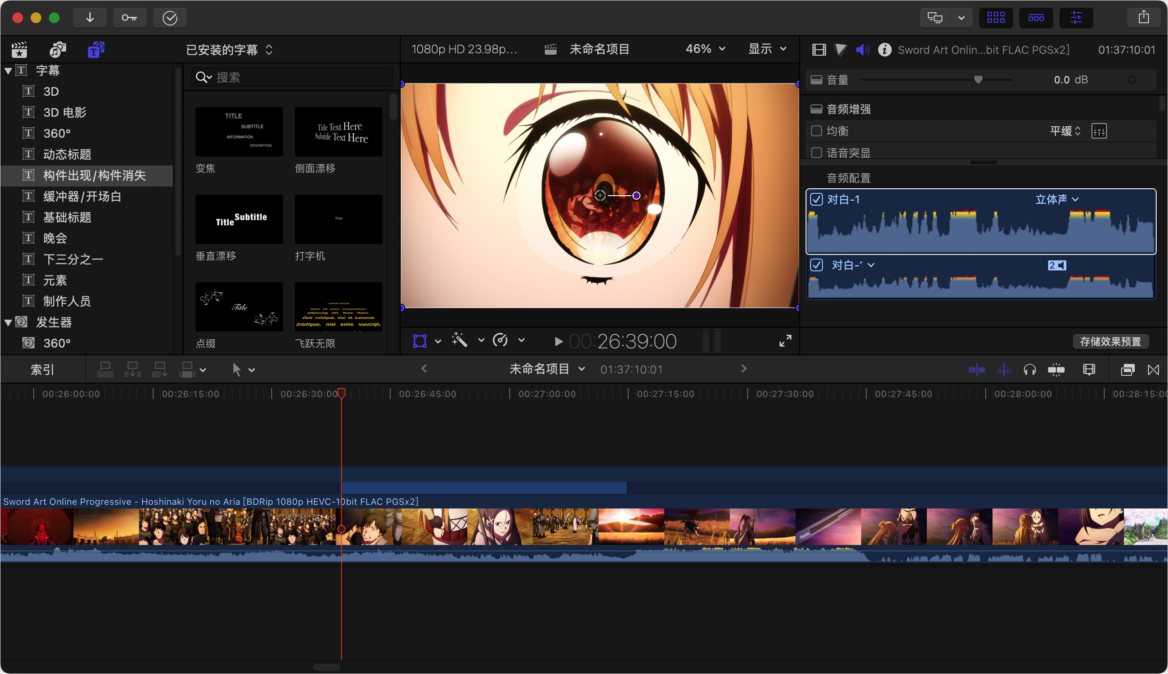This screenshot has height=674, width=1168.
Task: Open the share export icon
Action: (x=1143, y=17)
